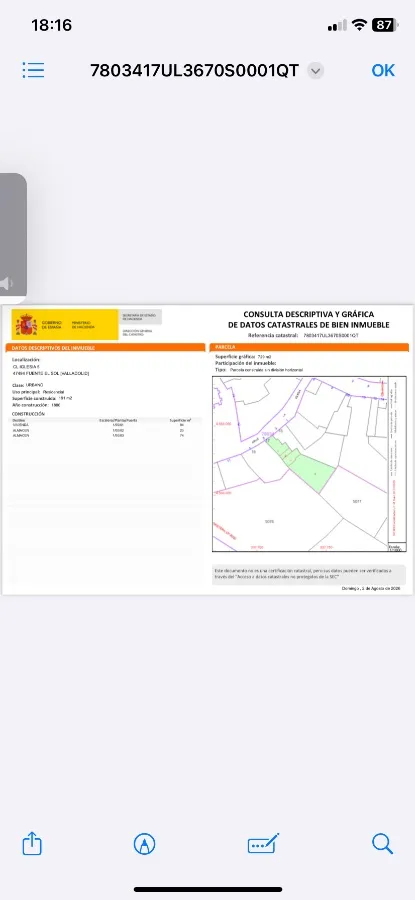The width and height of the screenshot is (415, 900).
Task: Tap the speaker icon on volume panel
Action: [x=6, y=283]
